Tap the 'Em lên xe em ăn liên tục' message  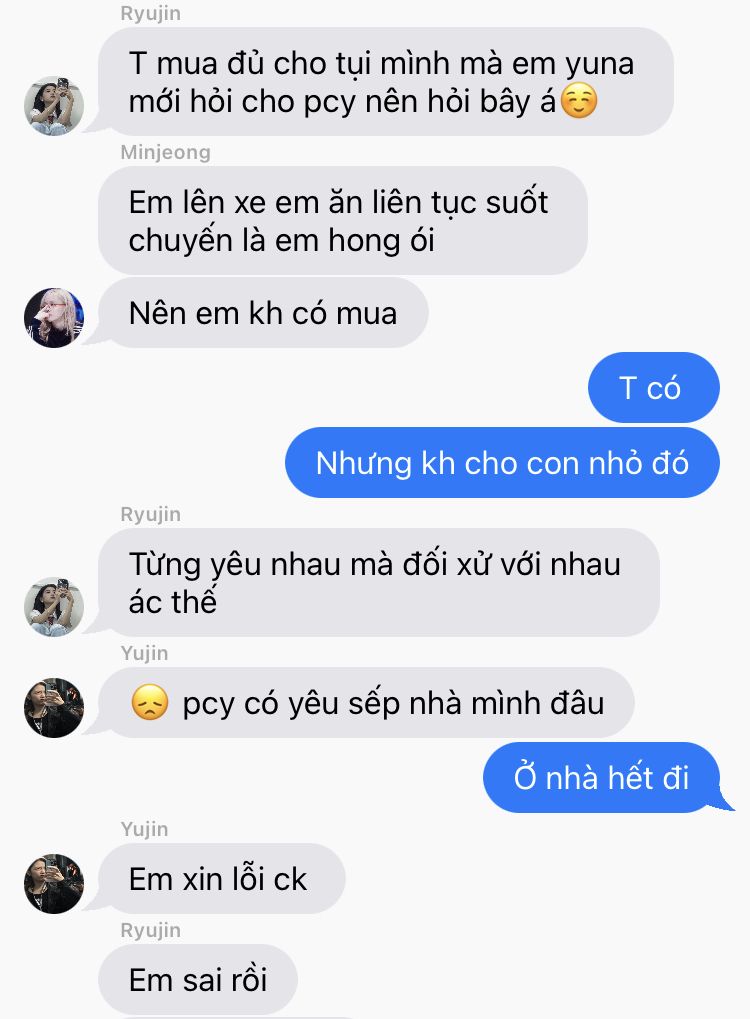tap(343, 220)
